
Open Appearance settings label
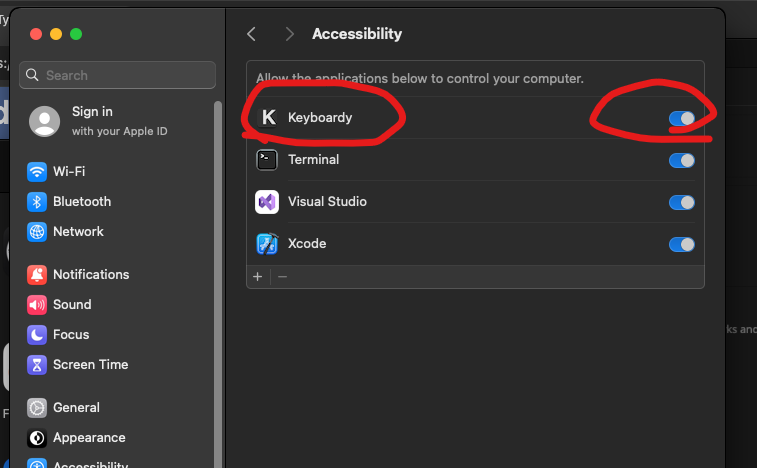(89, 438)
